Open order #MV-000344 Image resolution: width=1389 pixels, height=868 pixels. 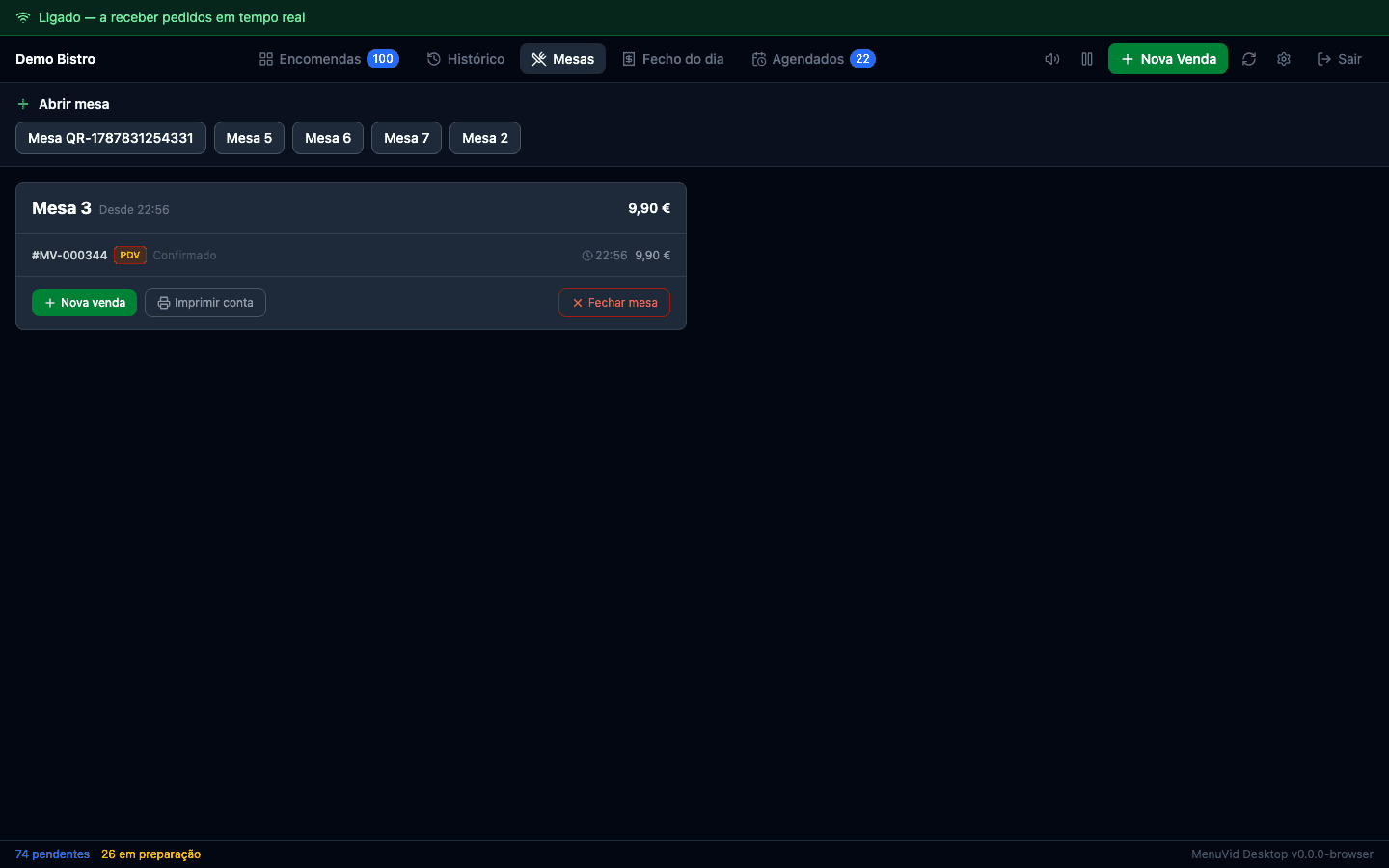[x=351, y=256]
